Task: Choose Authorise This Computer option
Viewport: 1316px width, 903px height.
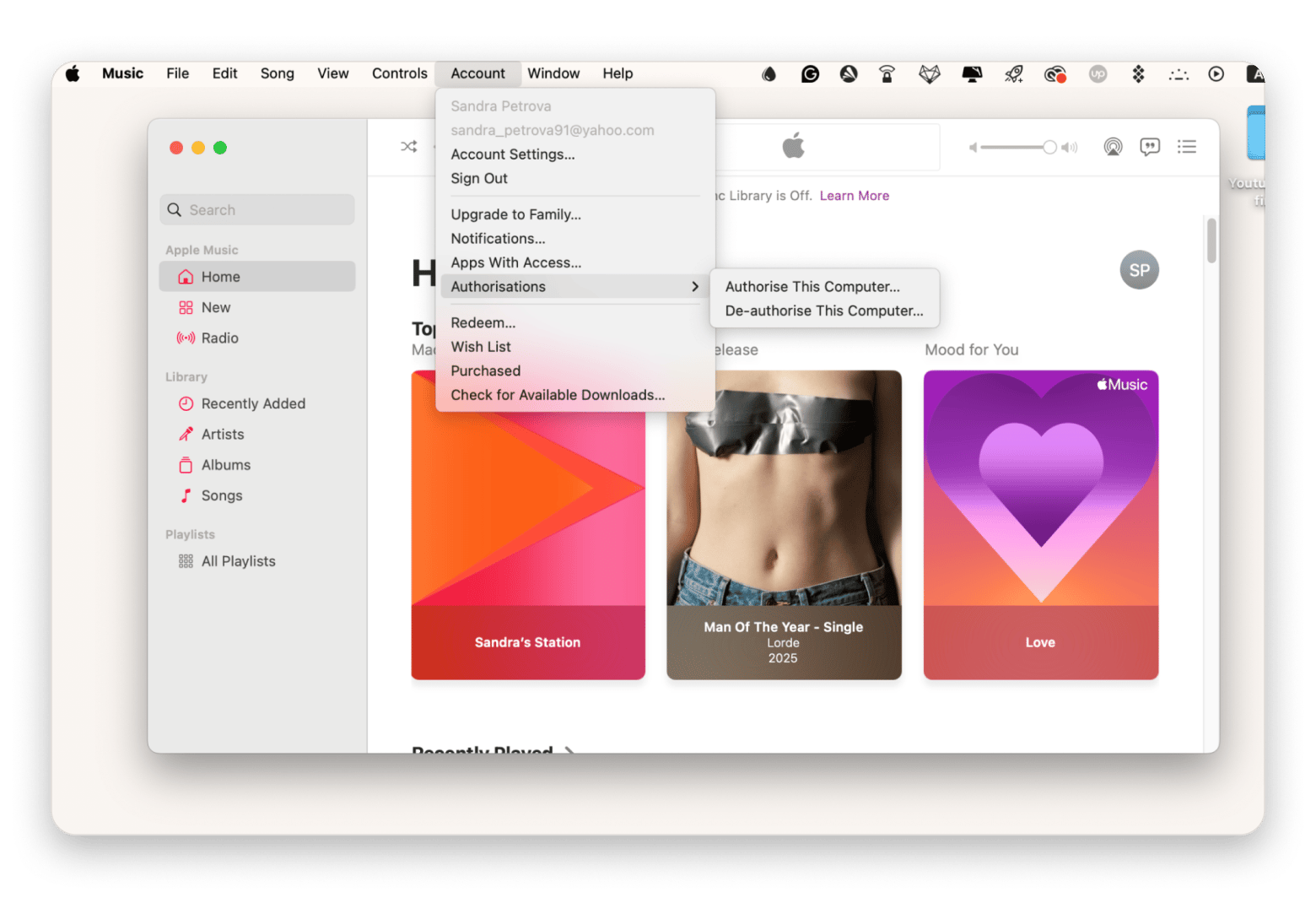Action: pyautogui.click(x=812, y=287)
